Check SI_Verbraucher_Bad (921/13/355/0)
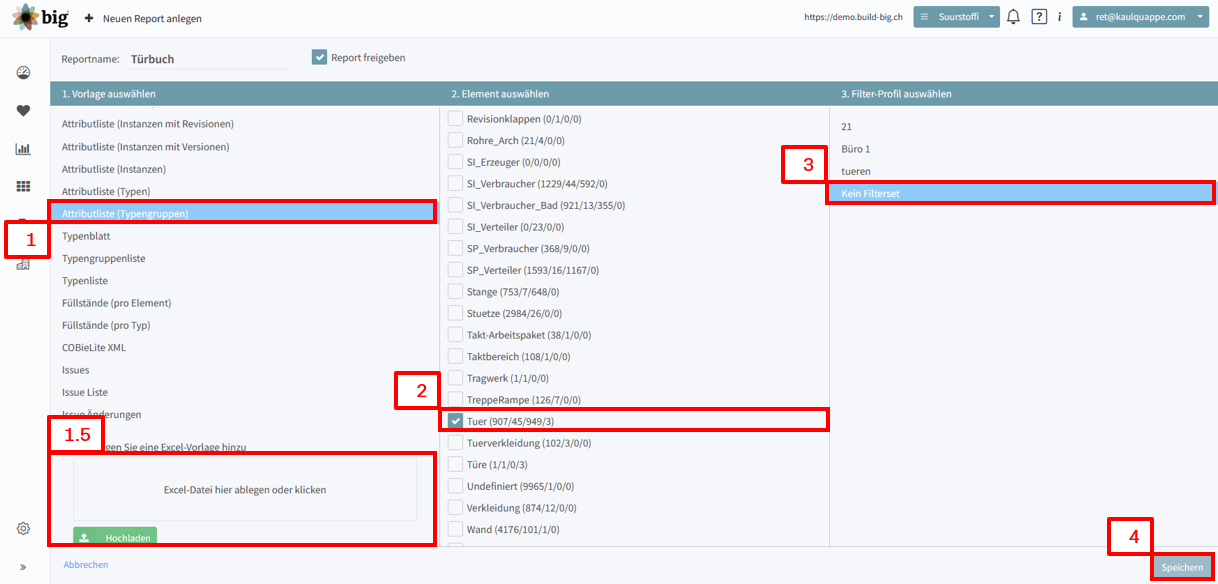This screenshot has width=1218, height=584. pyautogui.click(x=455, y=205)
